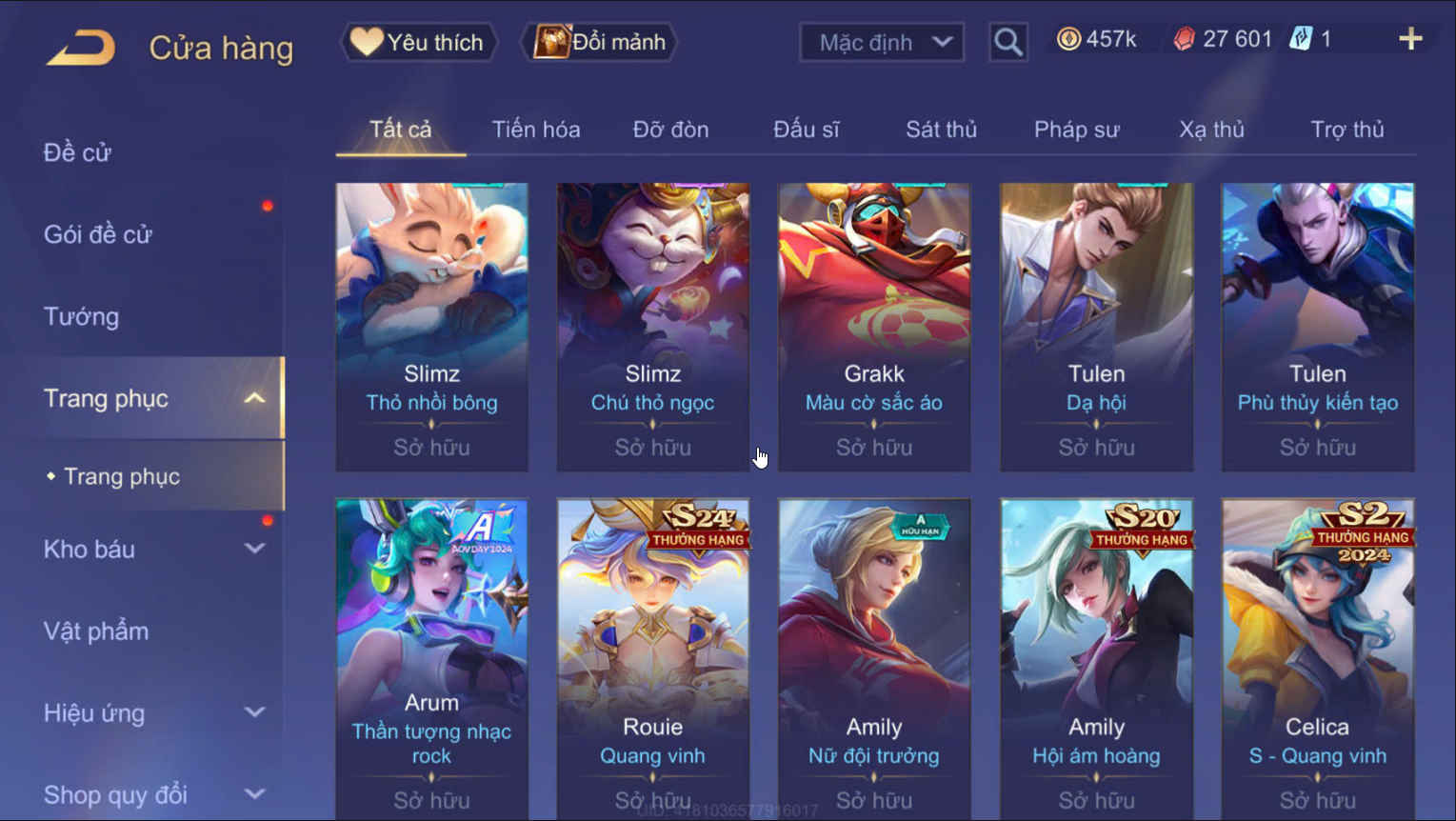Select the Celica S - Quang vinh skin card

click(1318, 659)
